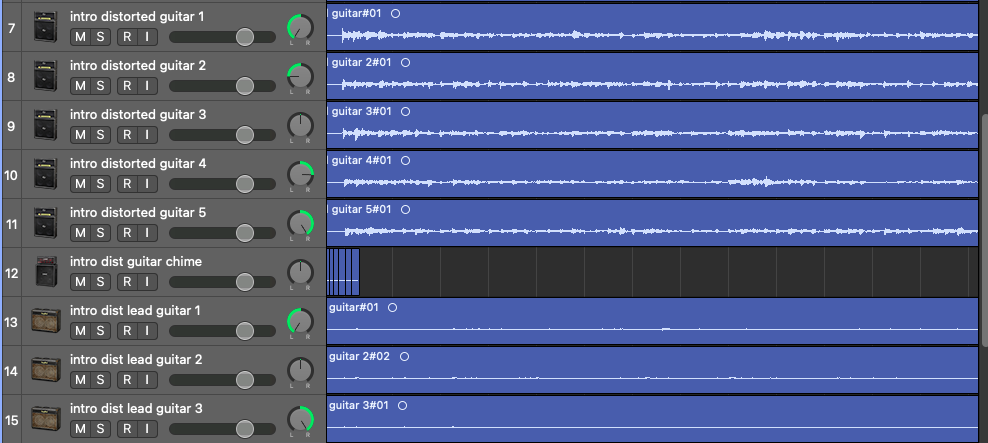The width and height of the screenshot is (988, 443).
Task: Solo intro distorted guitar 3
Action: click(x=100, y=135)
